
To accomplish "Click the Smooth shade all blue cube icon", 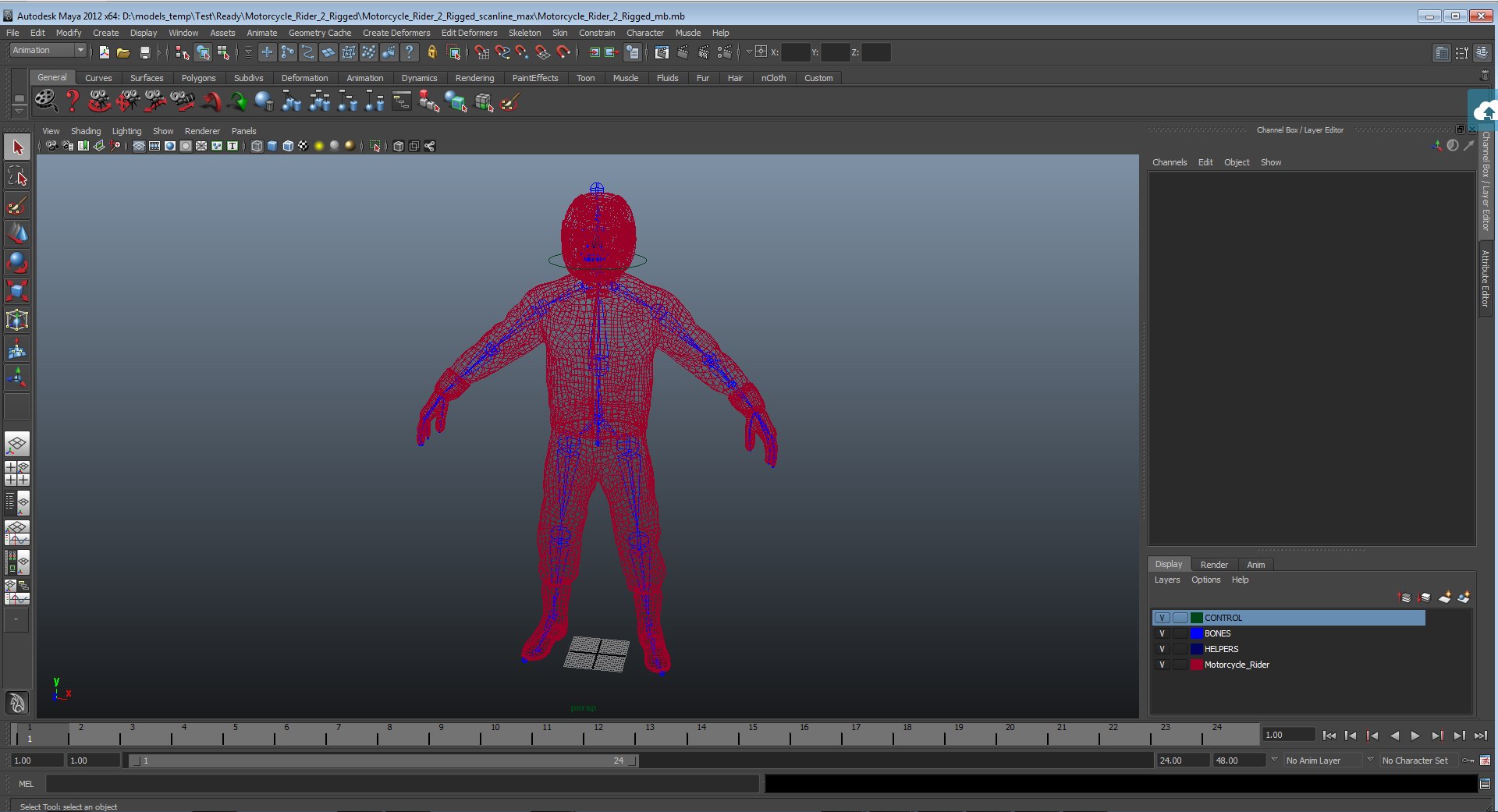I will (x=272, y=146).
